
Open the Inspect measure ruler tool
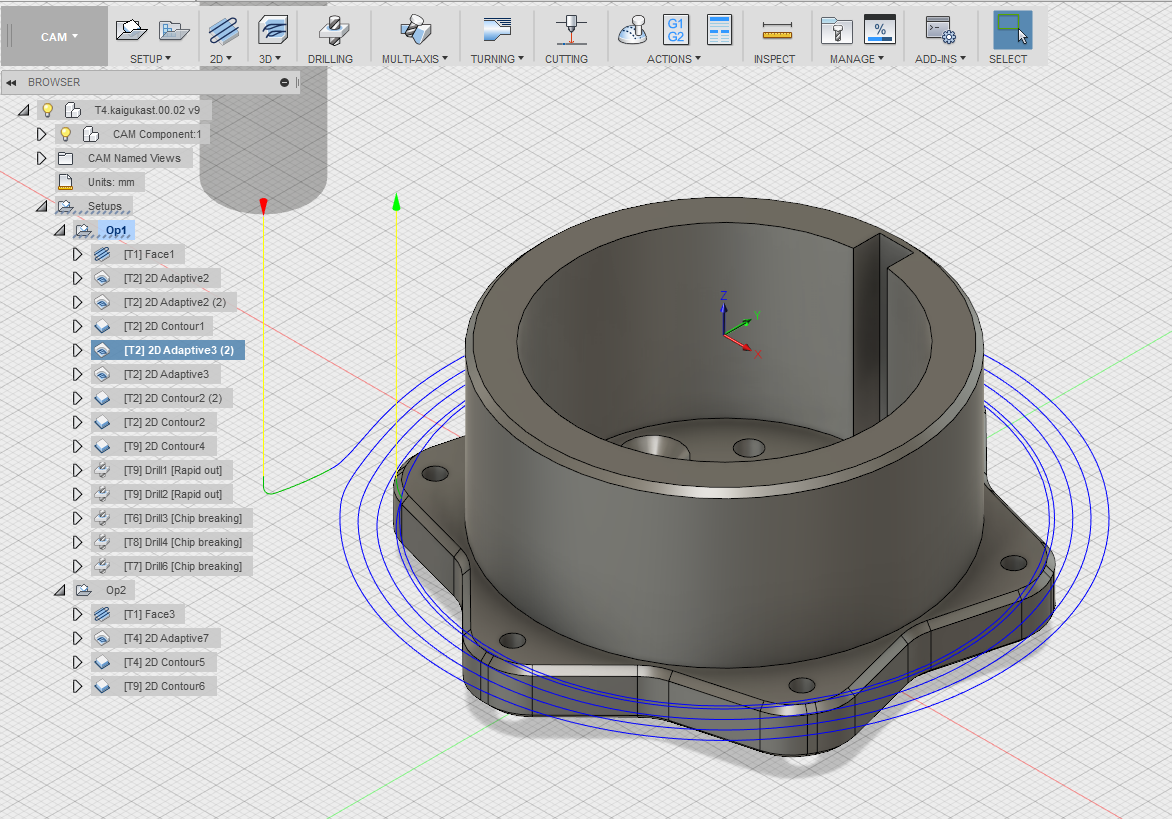pyautogui.click(x=775, y=30)
